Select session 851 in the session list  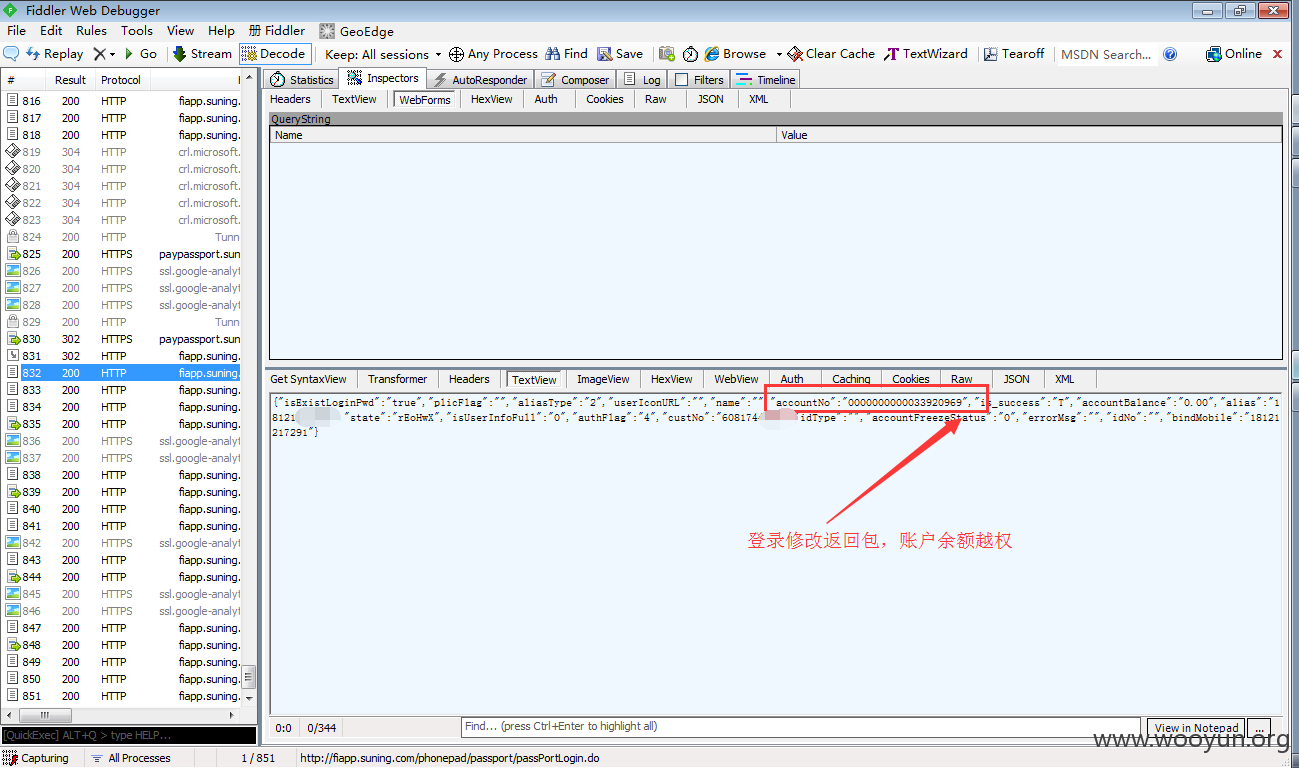tap(121, 696)
